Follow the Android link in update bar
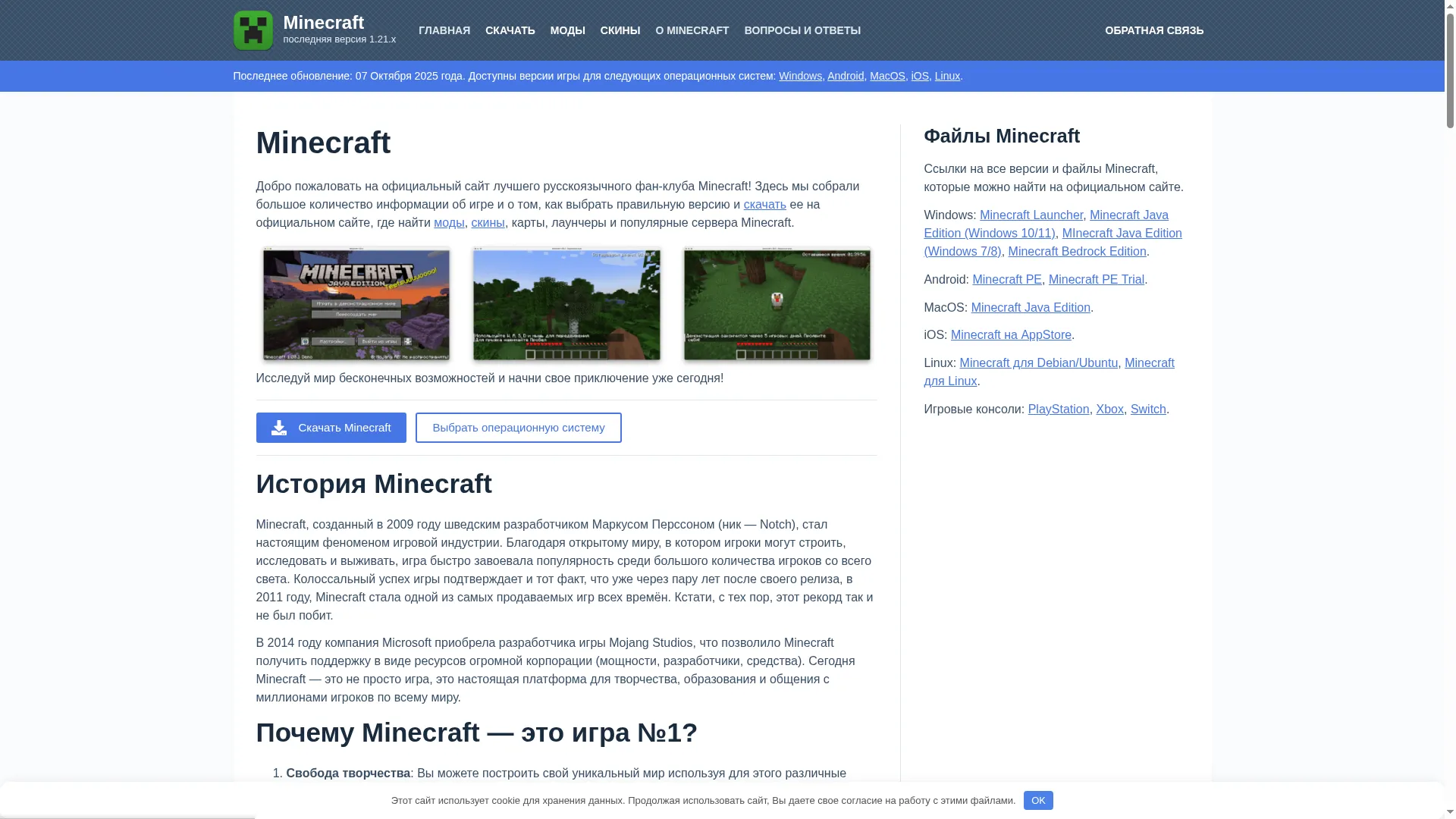 coord(846,76)
